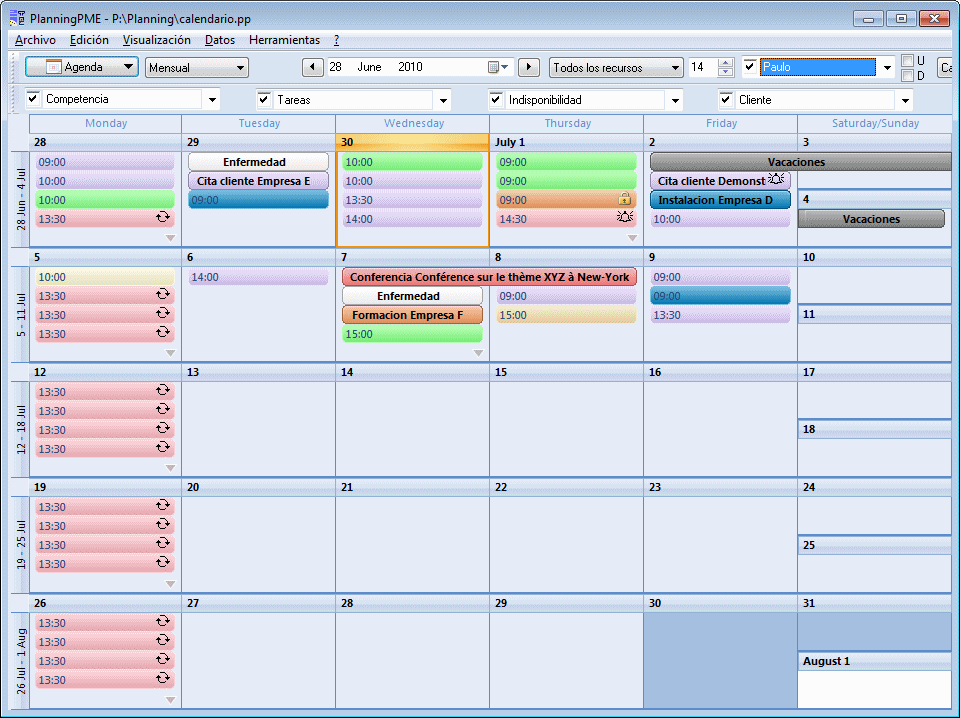This screenshot has height=718, width=960.
Task: Open the date picker calendar icon
Action: pos(494,66)
